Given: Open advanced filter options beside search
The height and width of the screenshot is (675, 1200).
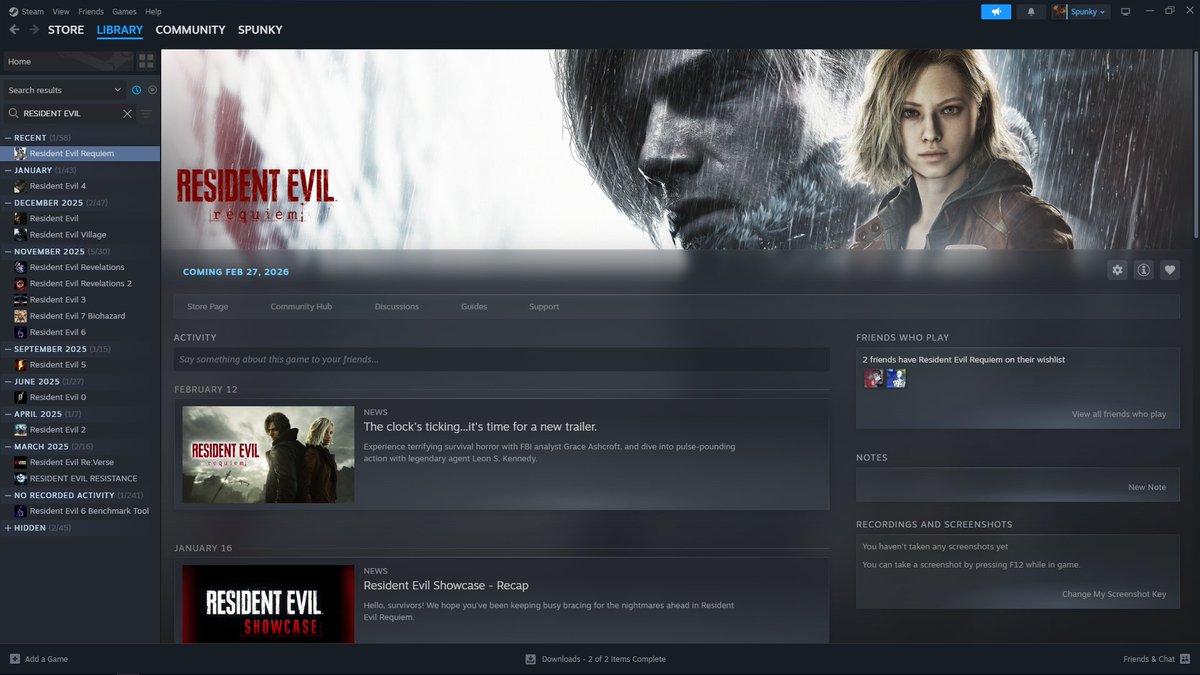Looking at the screenshot, I should tap(146, 114).
